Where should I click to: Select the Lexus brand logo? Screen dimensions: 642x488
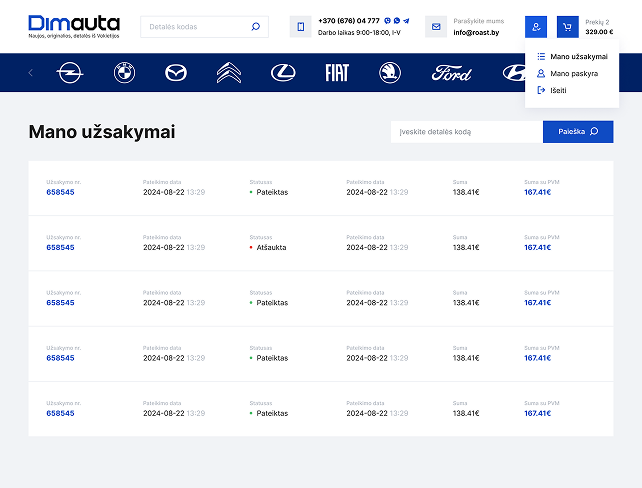[283, 72]
